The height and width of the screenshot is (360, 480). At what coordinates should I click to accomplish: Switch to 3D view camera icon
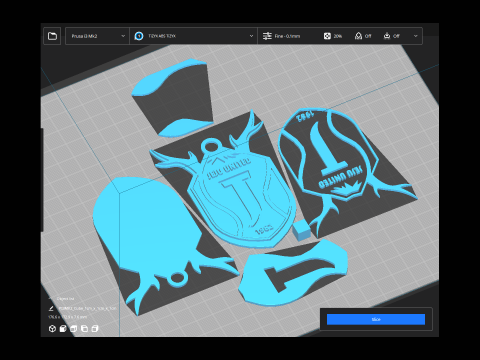[x=52, y=329]
